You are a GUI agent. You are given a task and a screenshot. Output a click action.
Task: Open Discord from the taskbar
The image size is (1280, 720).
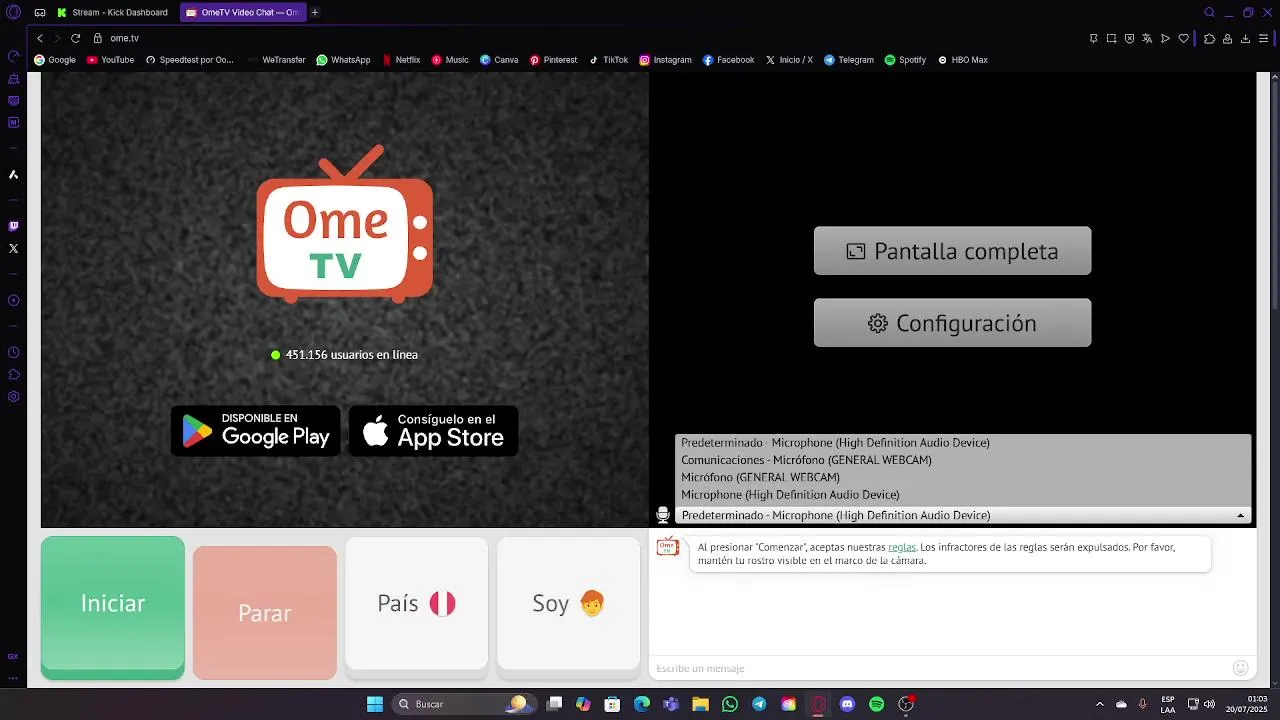[x=848, y=704]
